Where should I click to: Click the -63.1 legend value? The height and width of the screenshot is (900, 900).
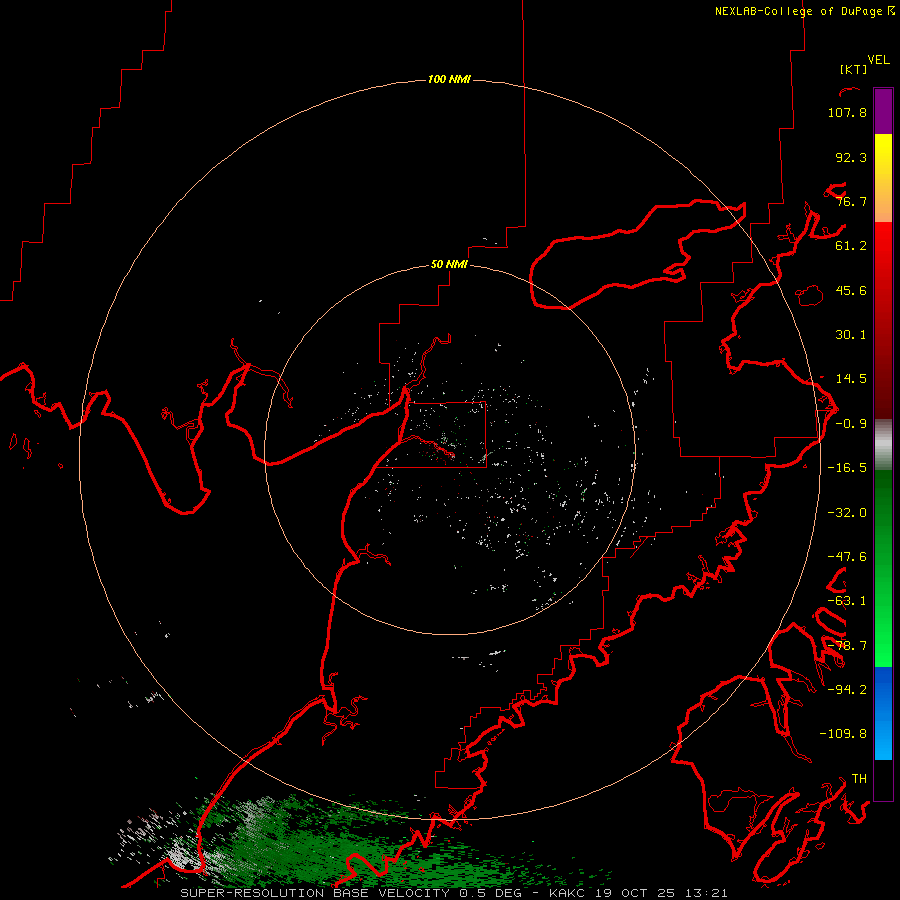(847, 601)
